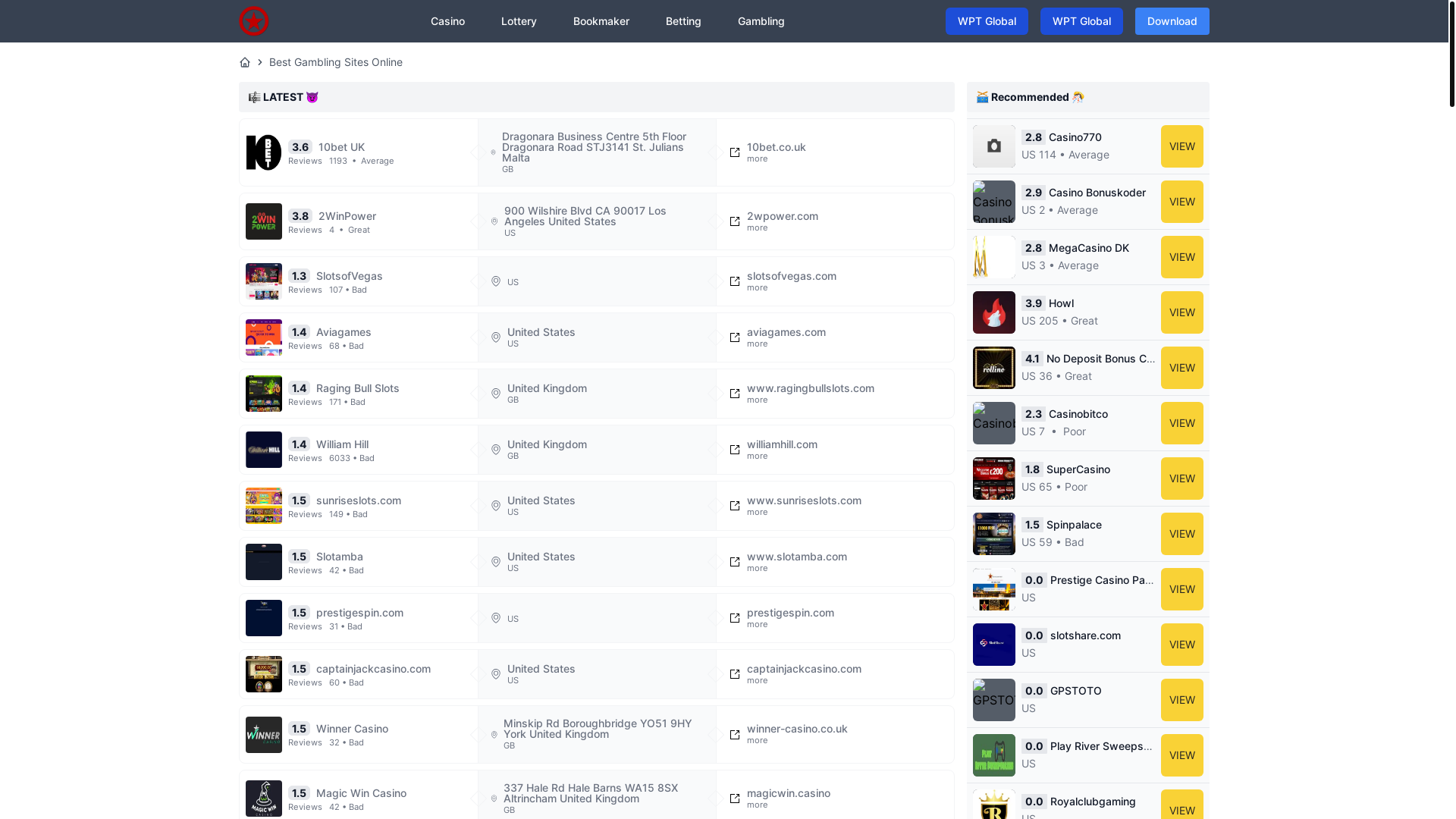Click VIEW for slotshare.com
This screenshot has height=819, width=1456.
tap(1181, 645)
